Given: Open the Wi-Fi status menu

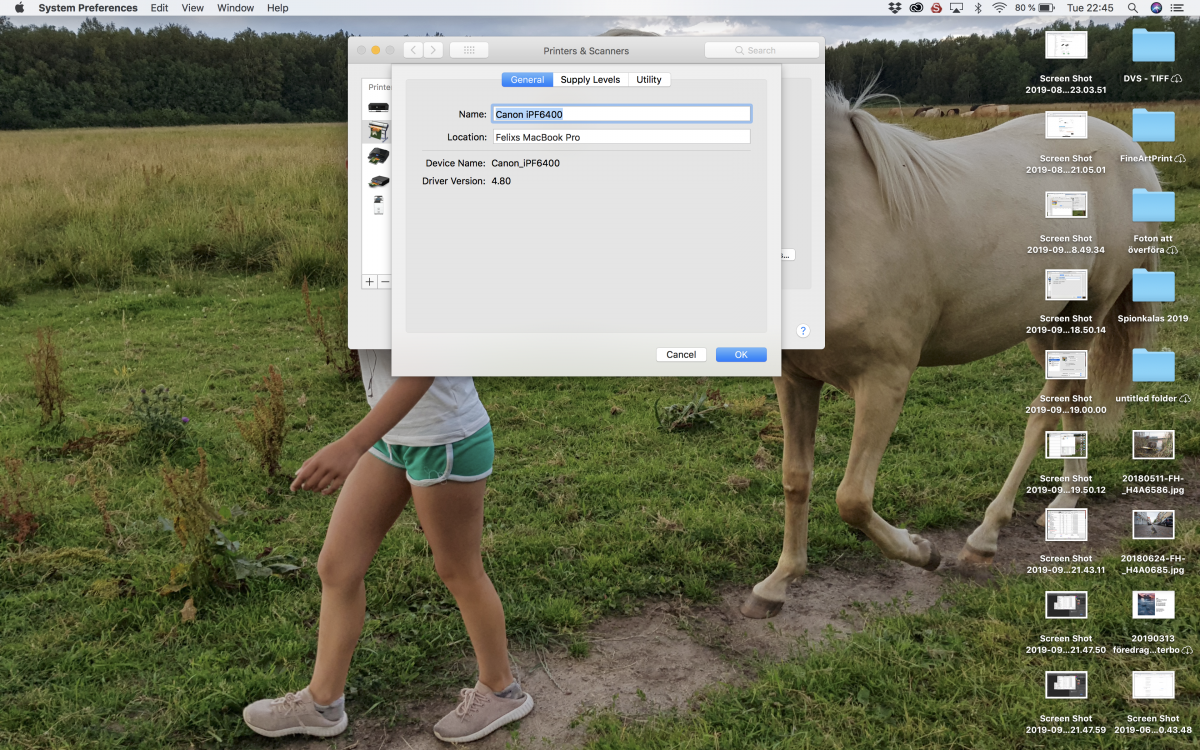Looking at the screenshot, I should tap(998, 8).
